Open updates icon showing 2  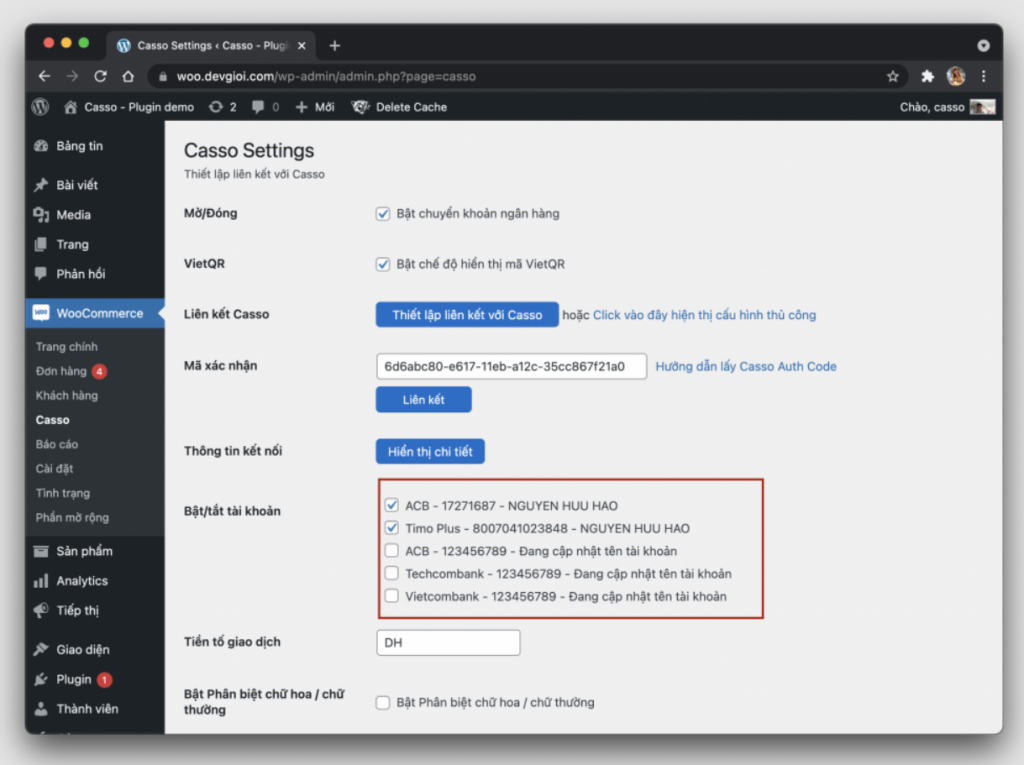click(223, 106)
